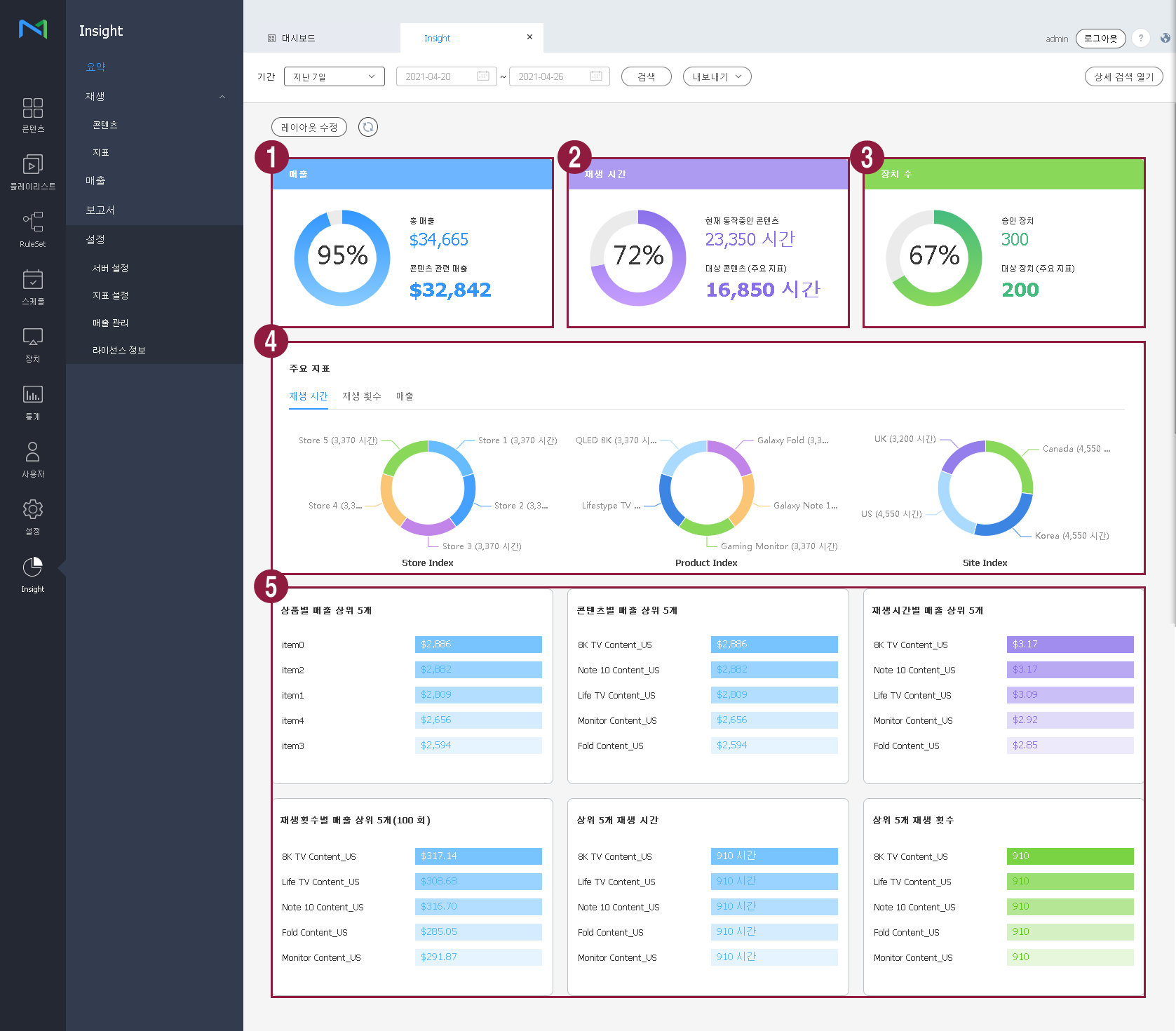Open the 사용자 user sidebar icon
Viewport: 1176px width, 1031px height.
[x=32, y=459]
